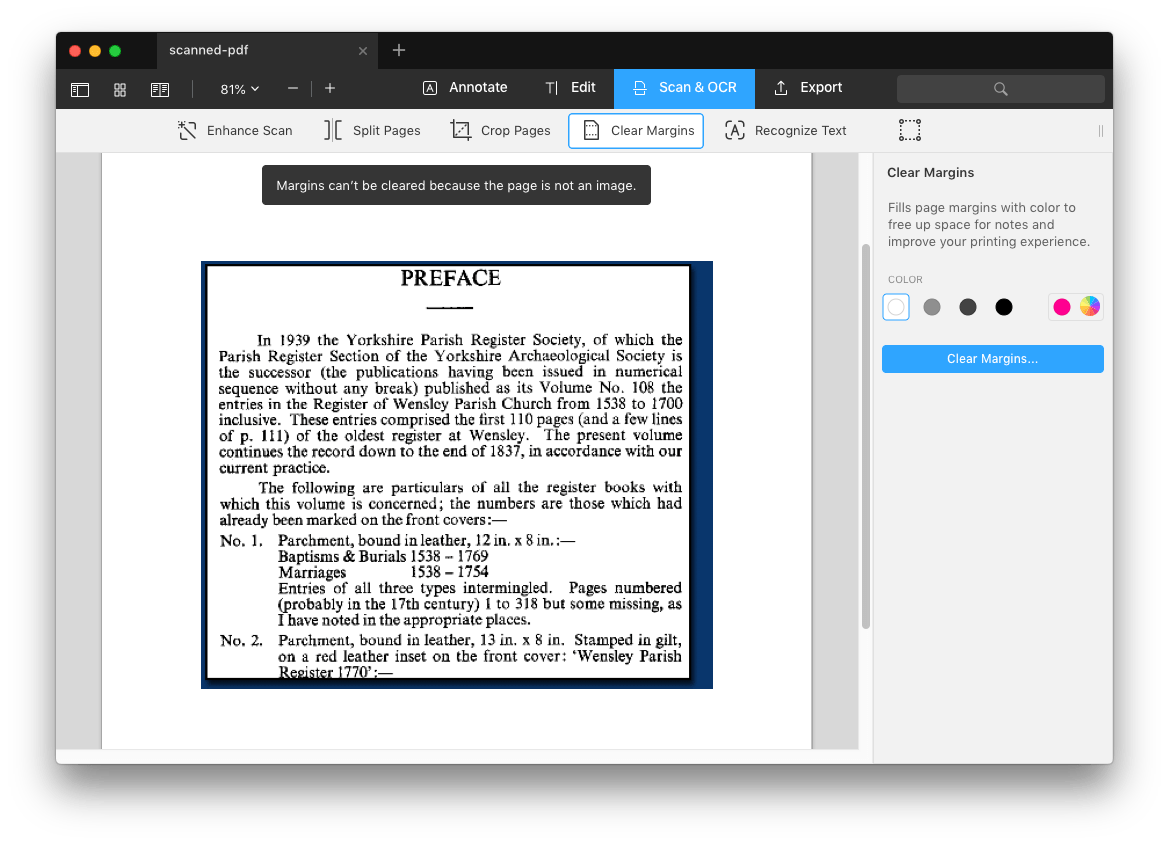Screen dimensions: 1169x844
Task: Open the Export tab
Action: click(808, 87)
